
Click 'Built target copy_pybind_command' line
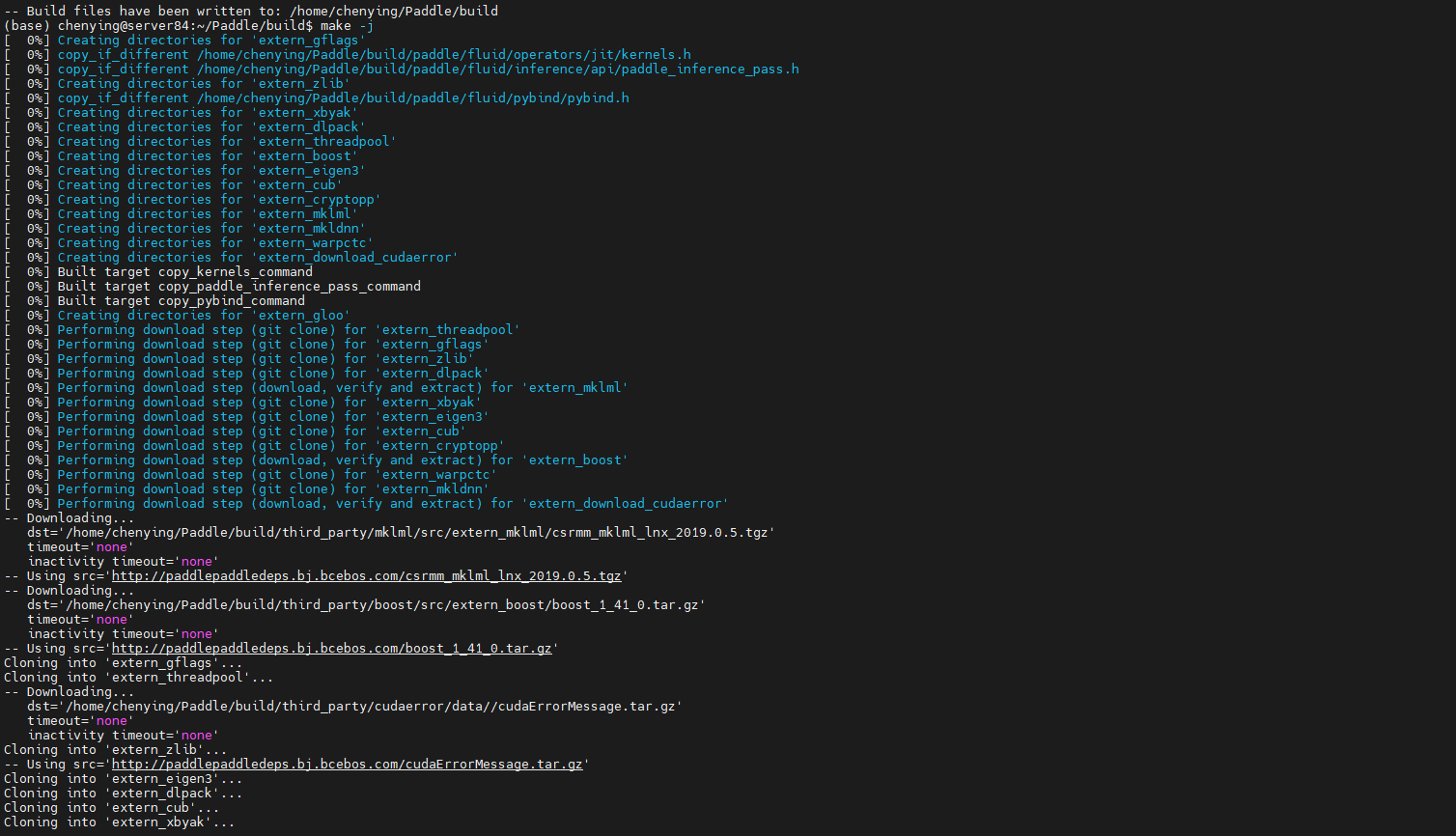[x=154, y=300]
